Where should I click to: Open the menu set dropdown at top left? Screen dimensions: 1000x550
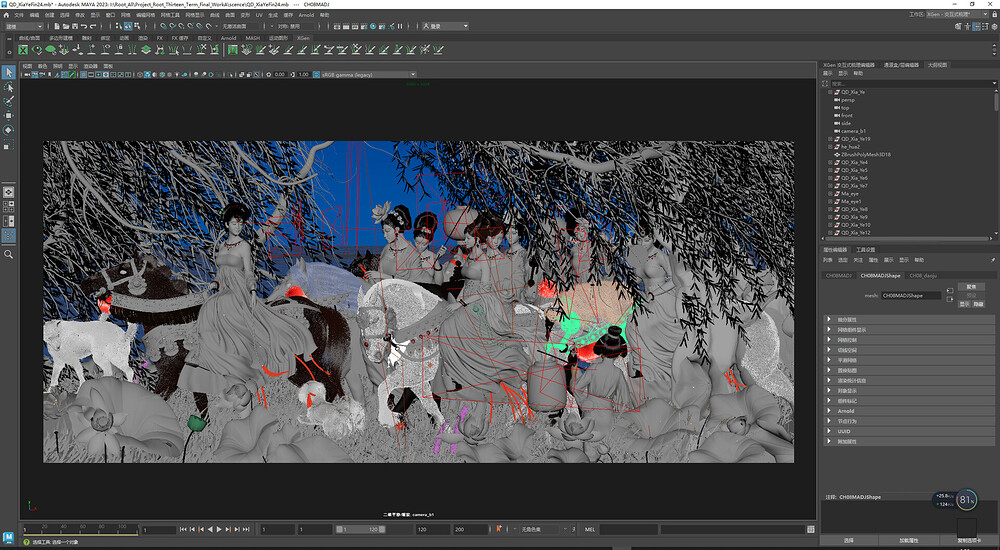24,26
